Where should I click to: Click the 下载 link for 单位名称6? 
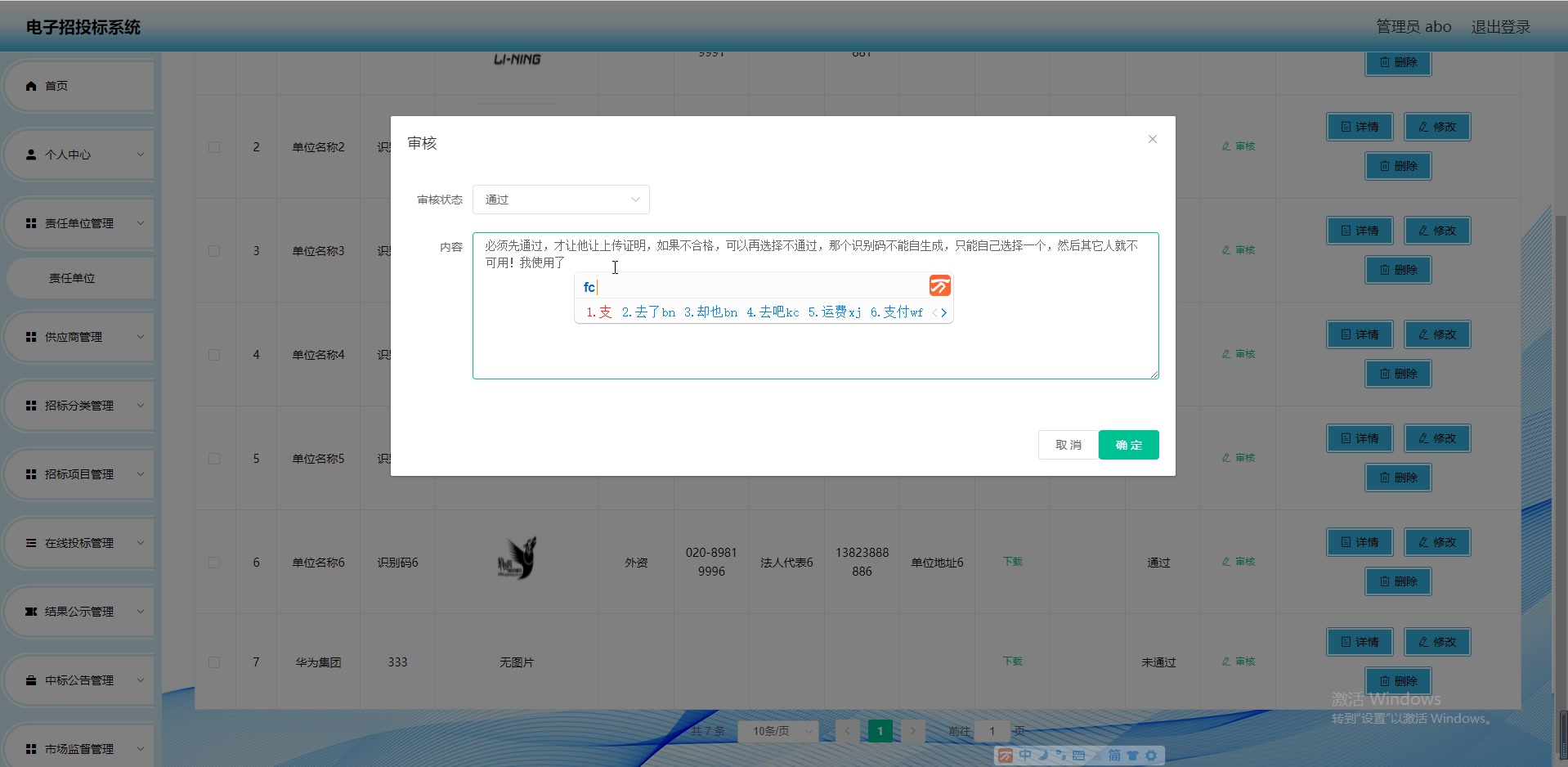[1011, 562]
